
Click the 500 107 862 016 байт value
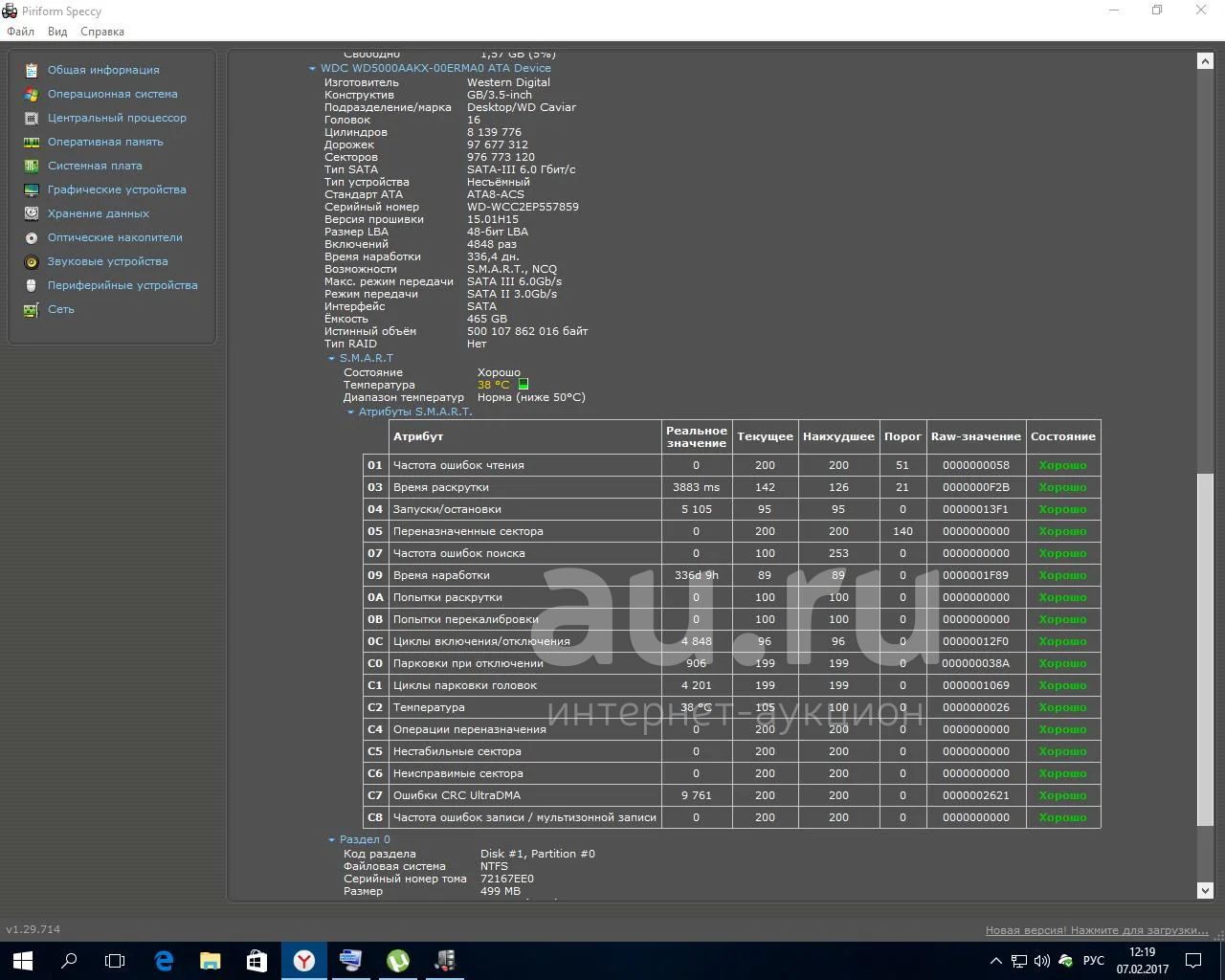click(x=527, y=331)
